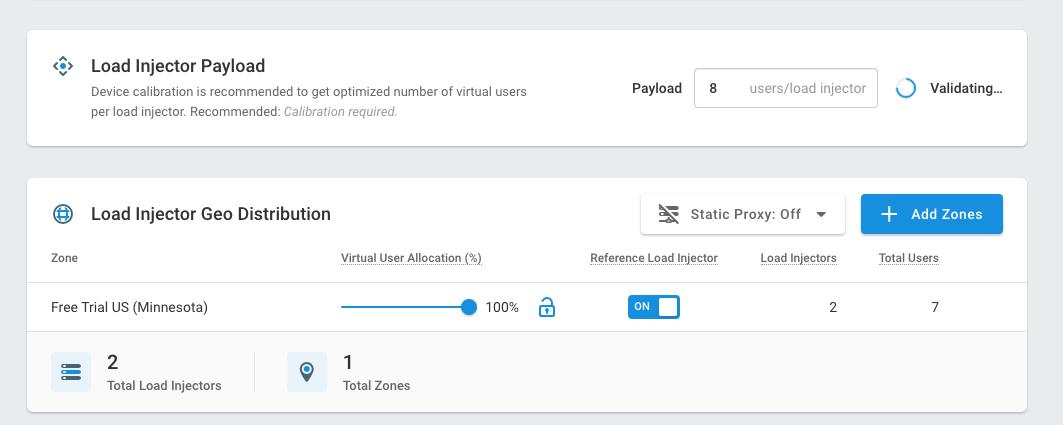This screenshot has width=1063, height=425.
Task: Click the Add Zones button
Action: pos(931,214)
